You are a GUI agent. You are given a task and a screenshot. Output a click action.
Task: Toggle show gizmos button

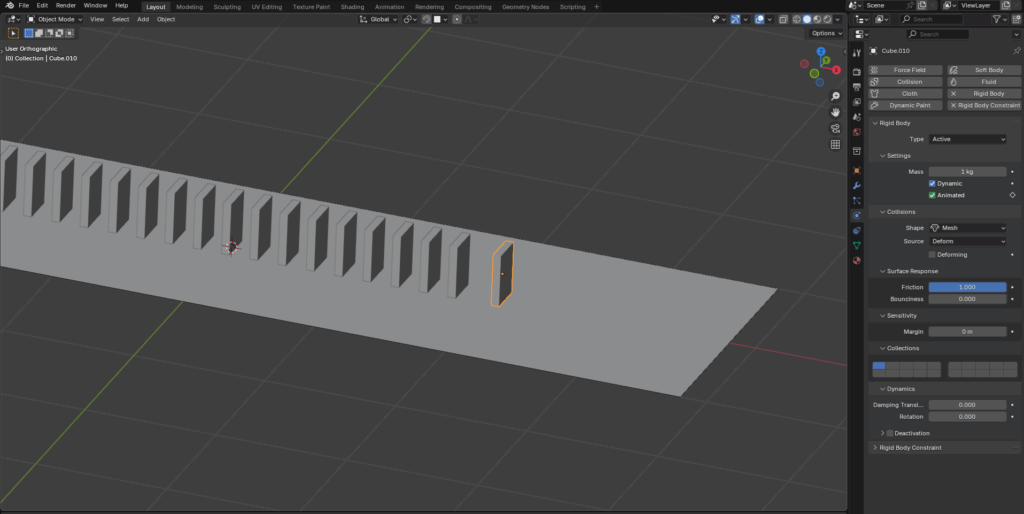(x=735, y=20)
